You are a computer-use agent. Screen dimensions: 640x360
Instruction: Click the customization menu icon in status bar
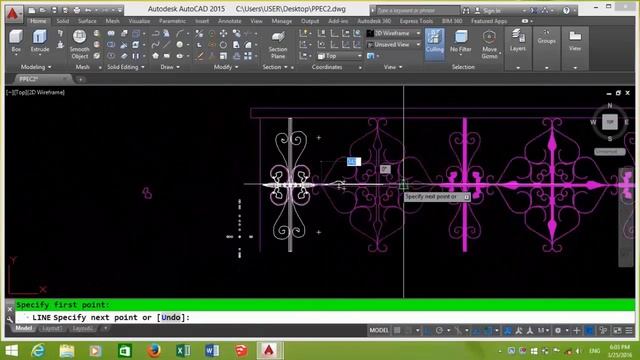629,330
